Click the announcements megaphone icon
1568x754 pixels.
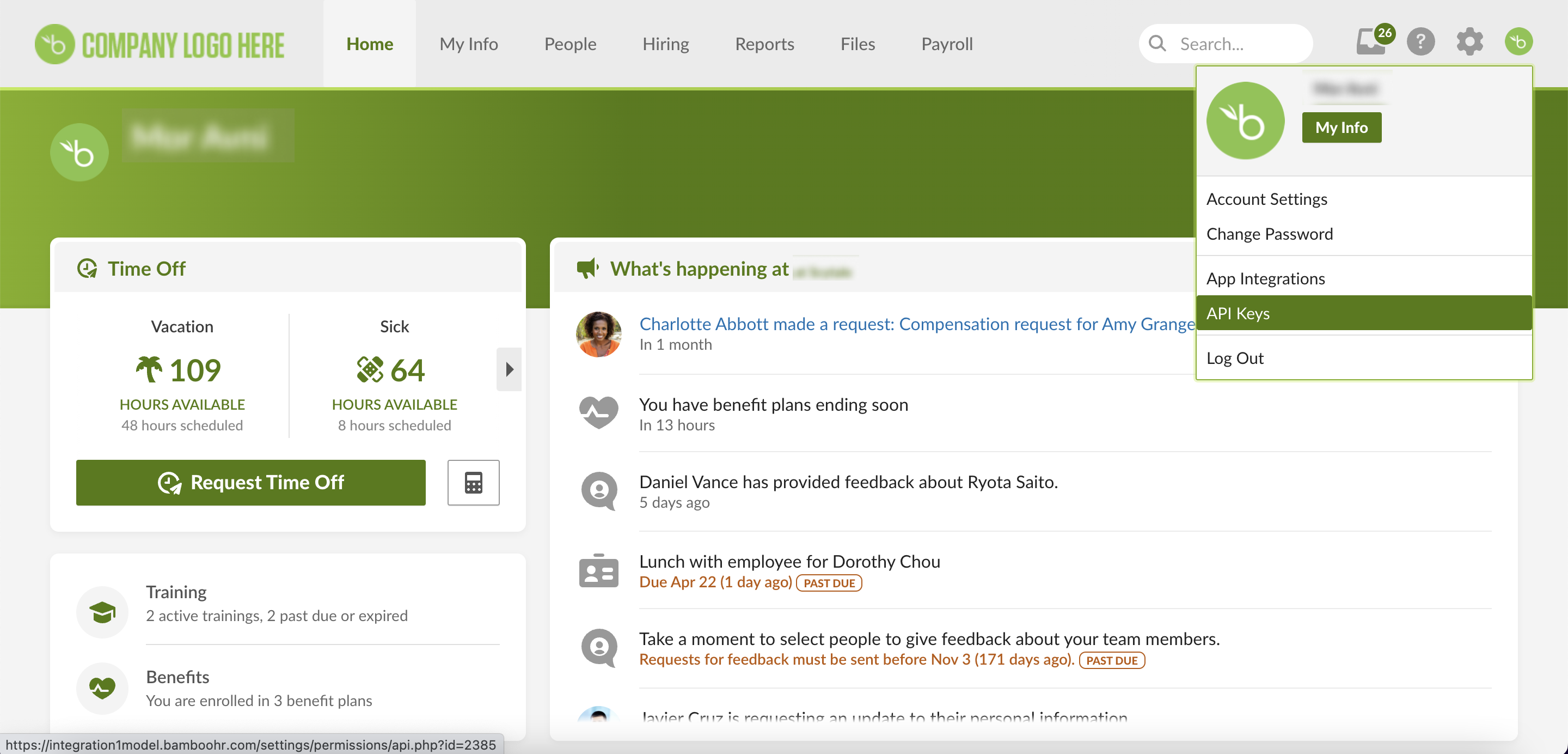[588, 268]
